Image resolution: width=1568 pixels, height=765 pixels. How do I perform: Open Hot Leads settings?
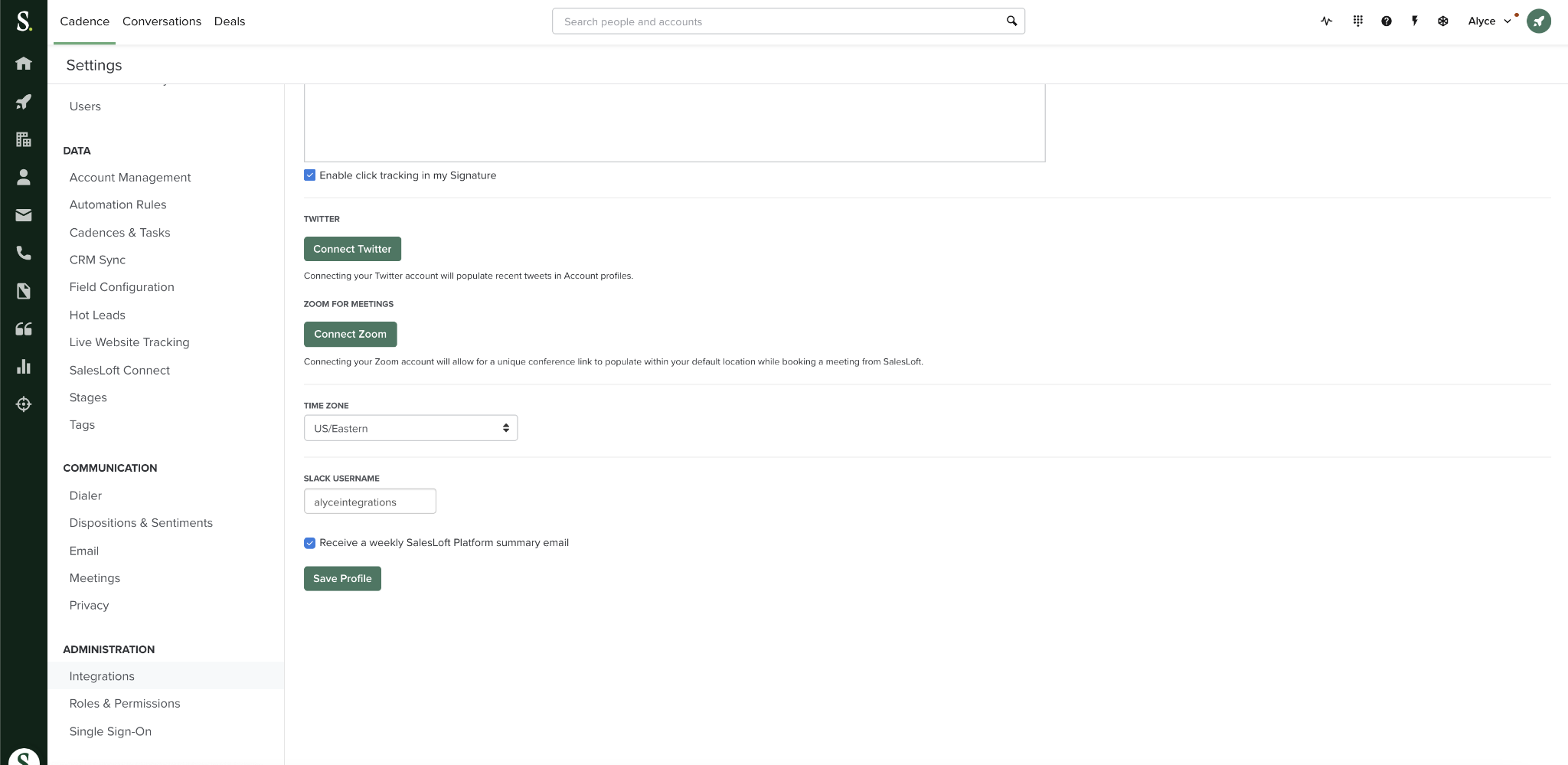coord(97,315)
